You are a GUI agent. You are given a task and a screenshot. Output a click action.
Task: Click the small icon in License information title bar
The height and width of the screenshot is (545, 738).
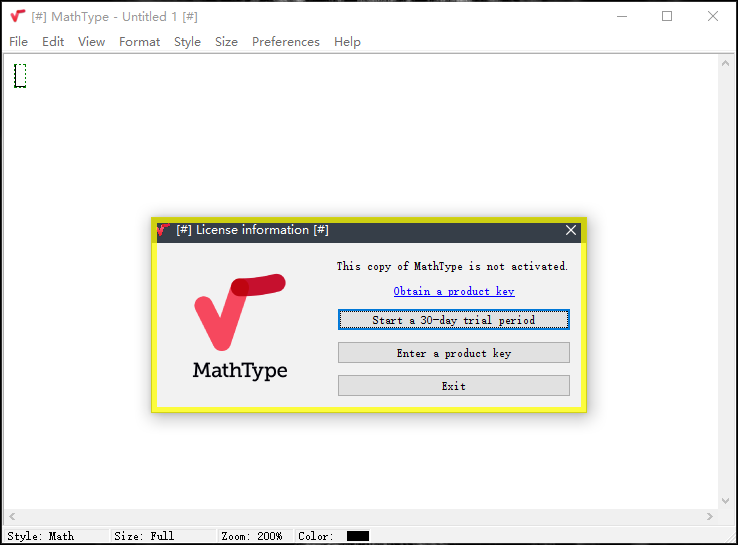tap(164, 230)
